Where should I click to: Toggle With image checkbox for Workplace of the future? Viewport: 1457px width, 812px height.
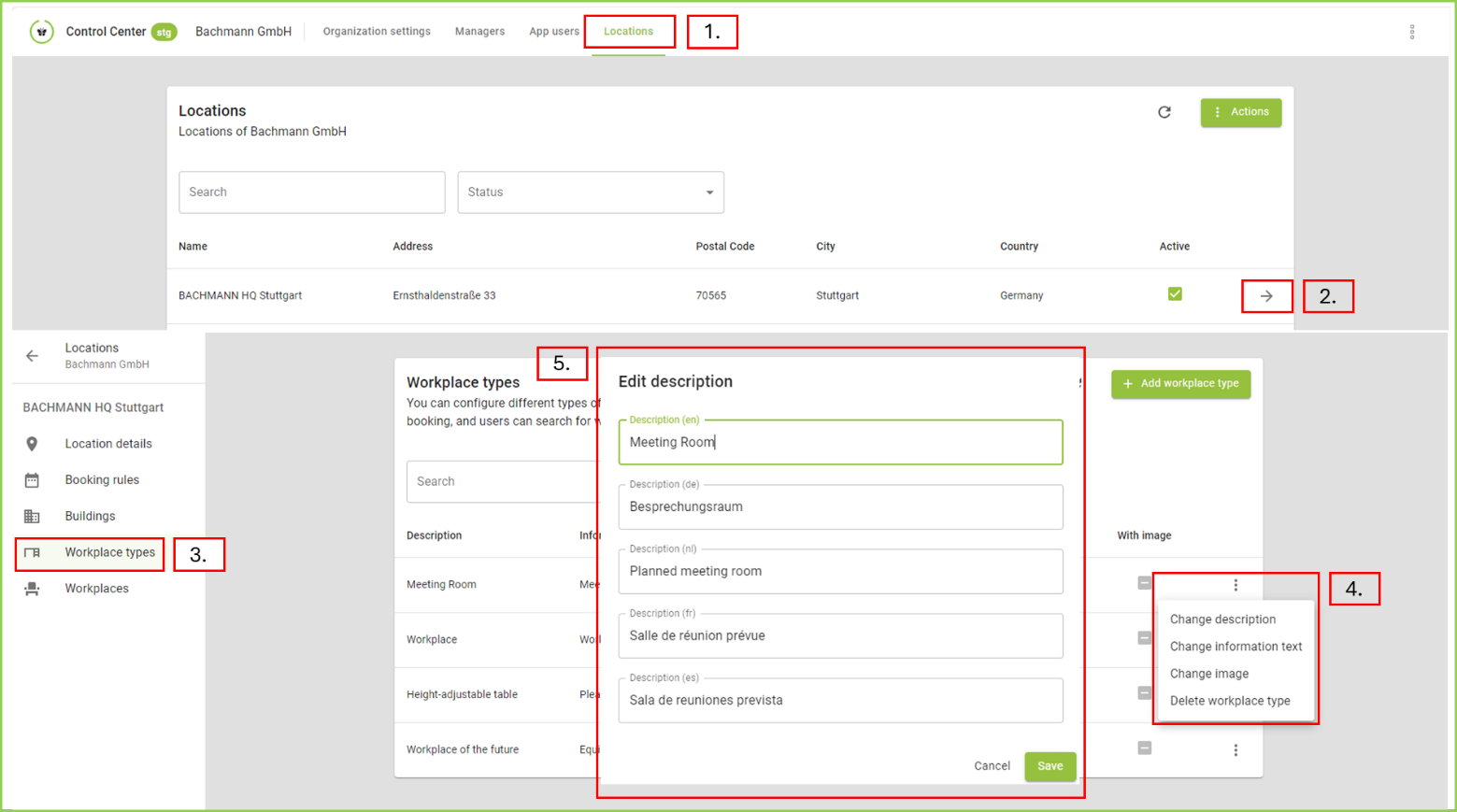coord(1144,748)
